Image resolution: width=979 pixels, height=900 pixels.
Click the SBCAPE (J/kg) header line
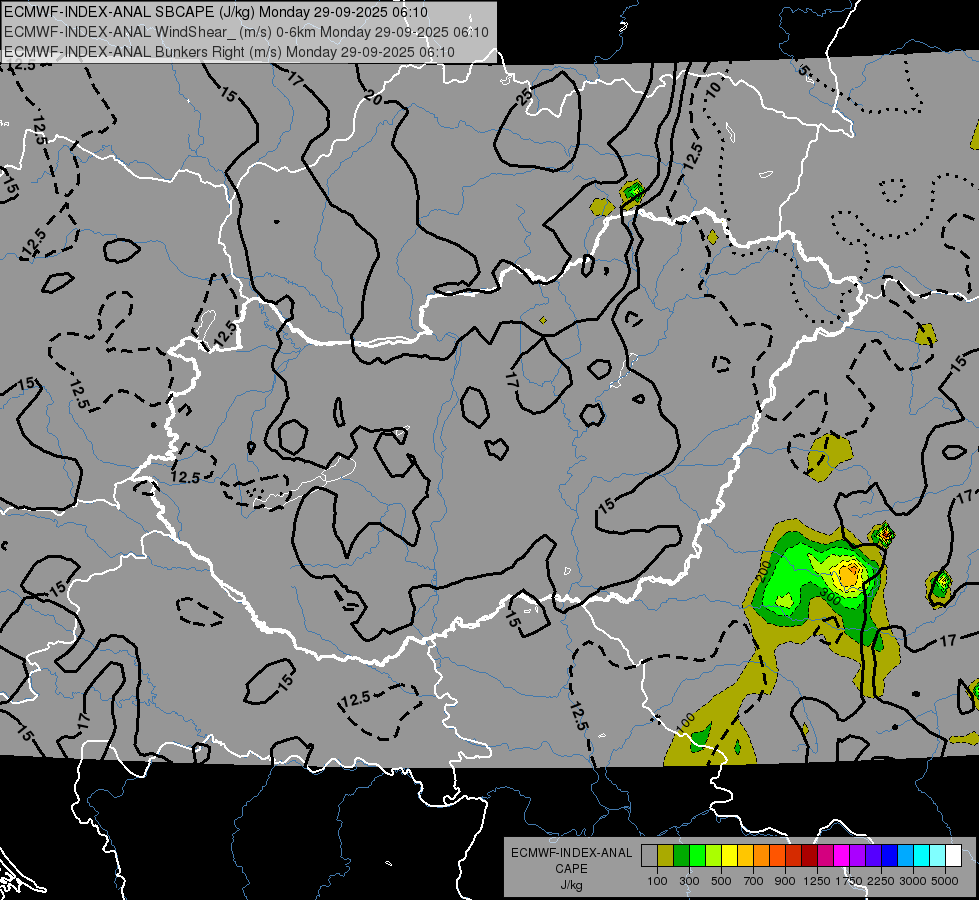215,12
